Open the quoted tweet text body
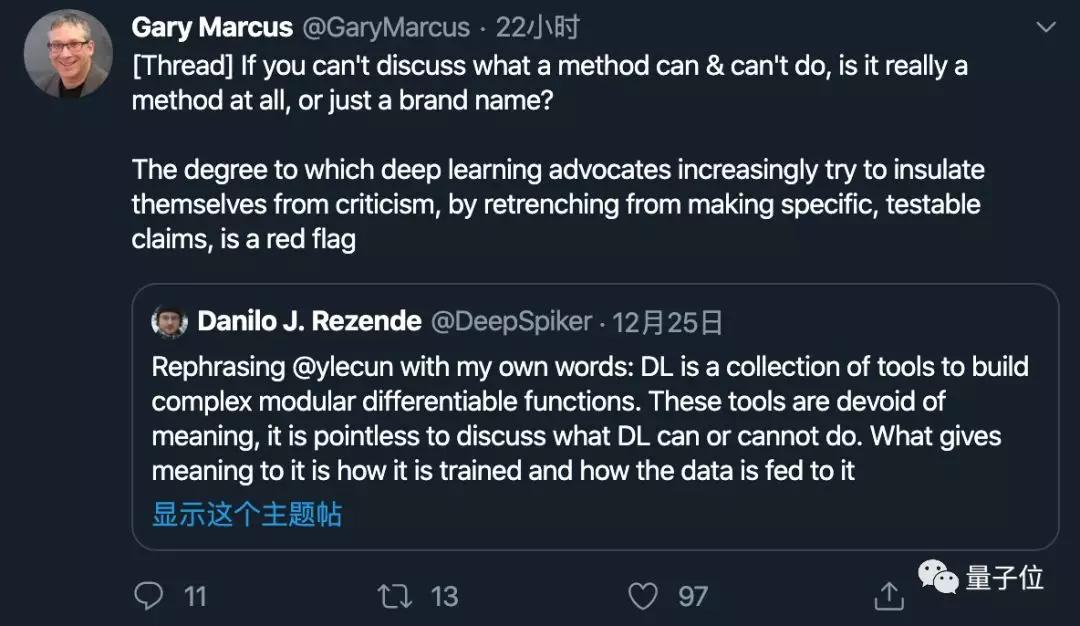 coord(590,420)
